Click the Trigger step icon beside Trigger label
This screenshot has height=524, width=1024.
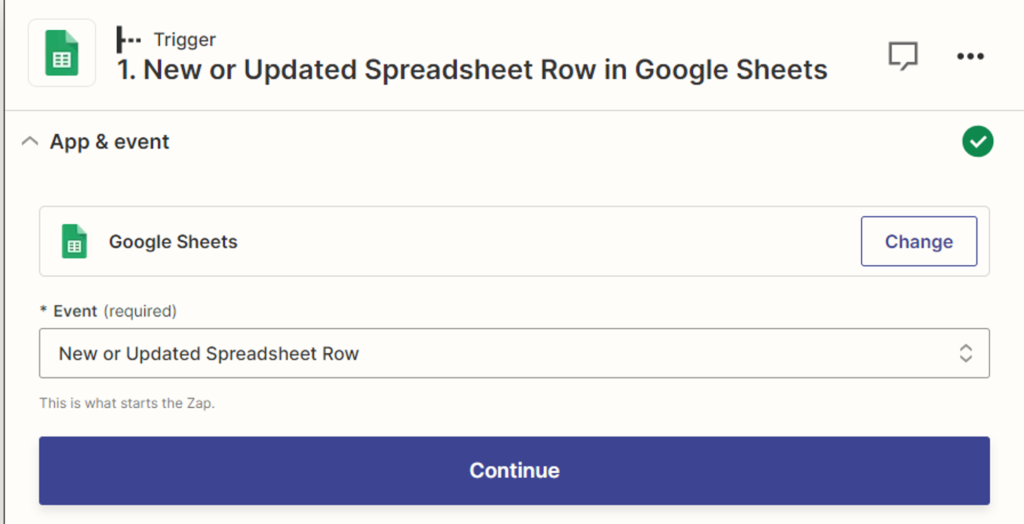pos(129,40)
